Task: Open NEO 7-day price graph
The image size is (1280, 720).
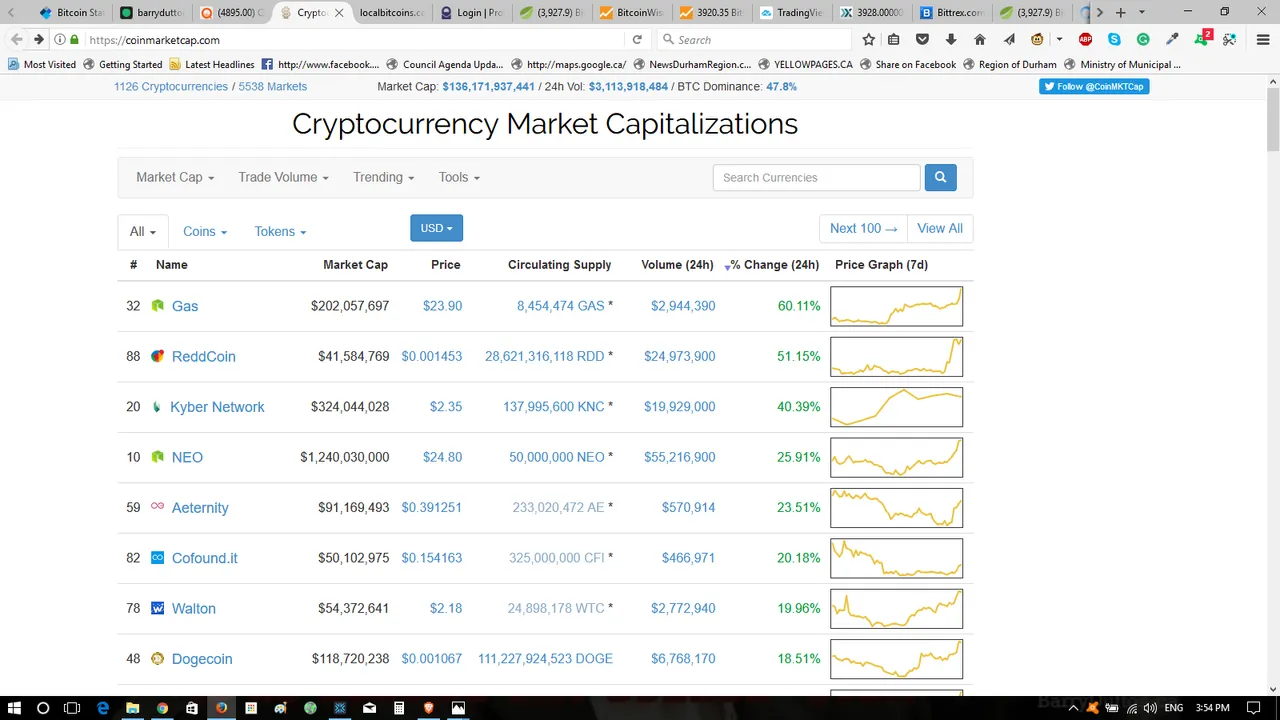Action: [896, 457]
